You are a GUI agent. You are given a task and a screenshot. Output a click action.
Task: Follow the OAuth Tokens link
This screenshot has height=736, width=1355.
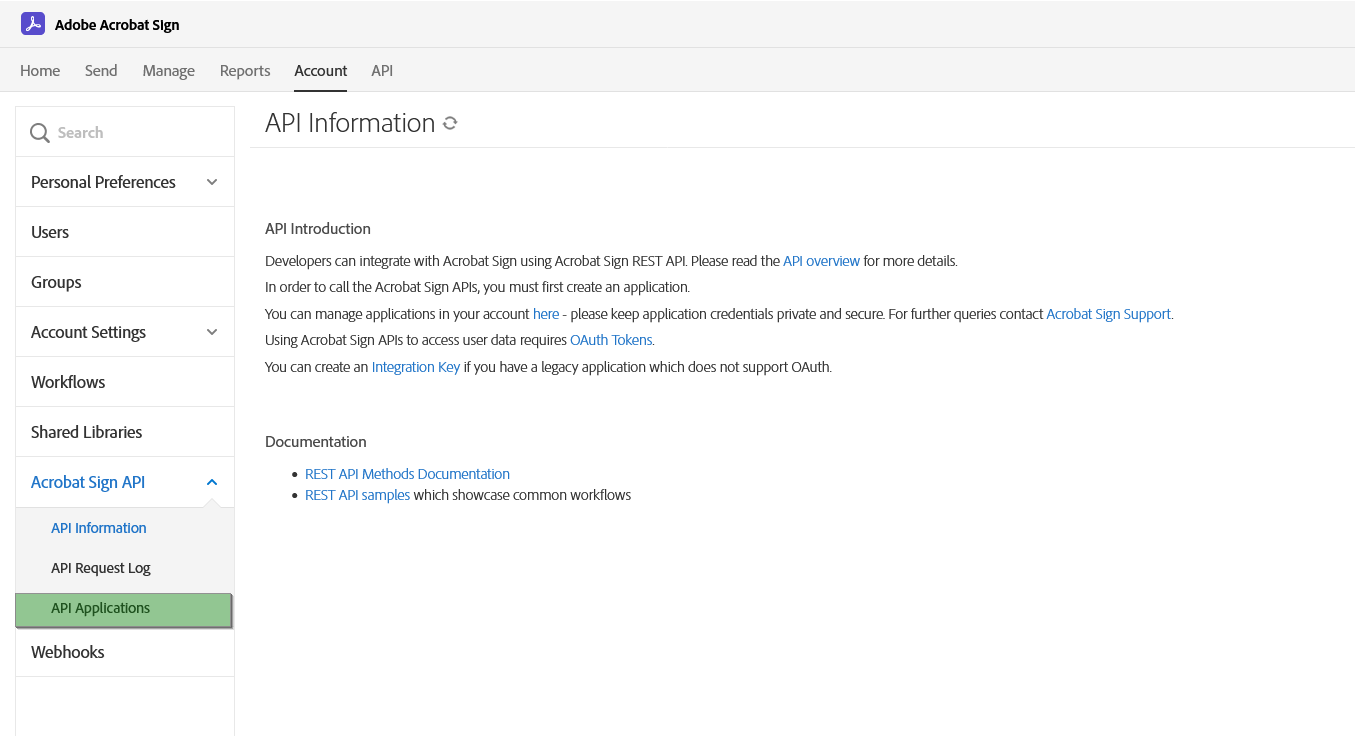[611, 340]
